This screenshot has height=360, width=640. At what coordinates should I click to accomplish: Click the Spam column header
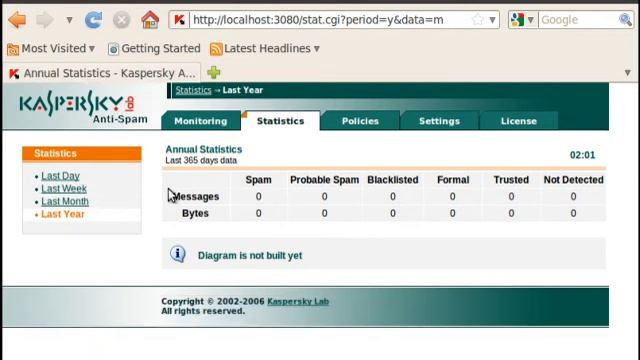[x=258, y=180]
